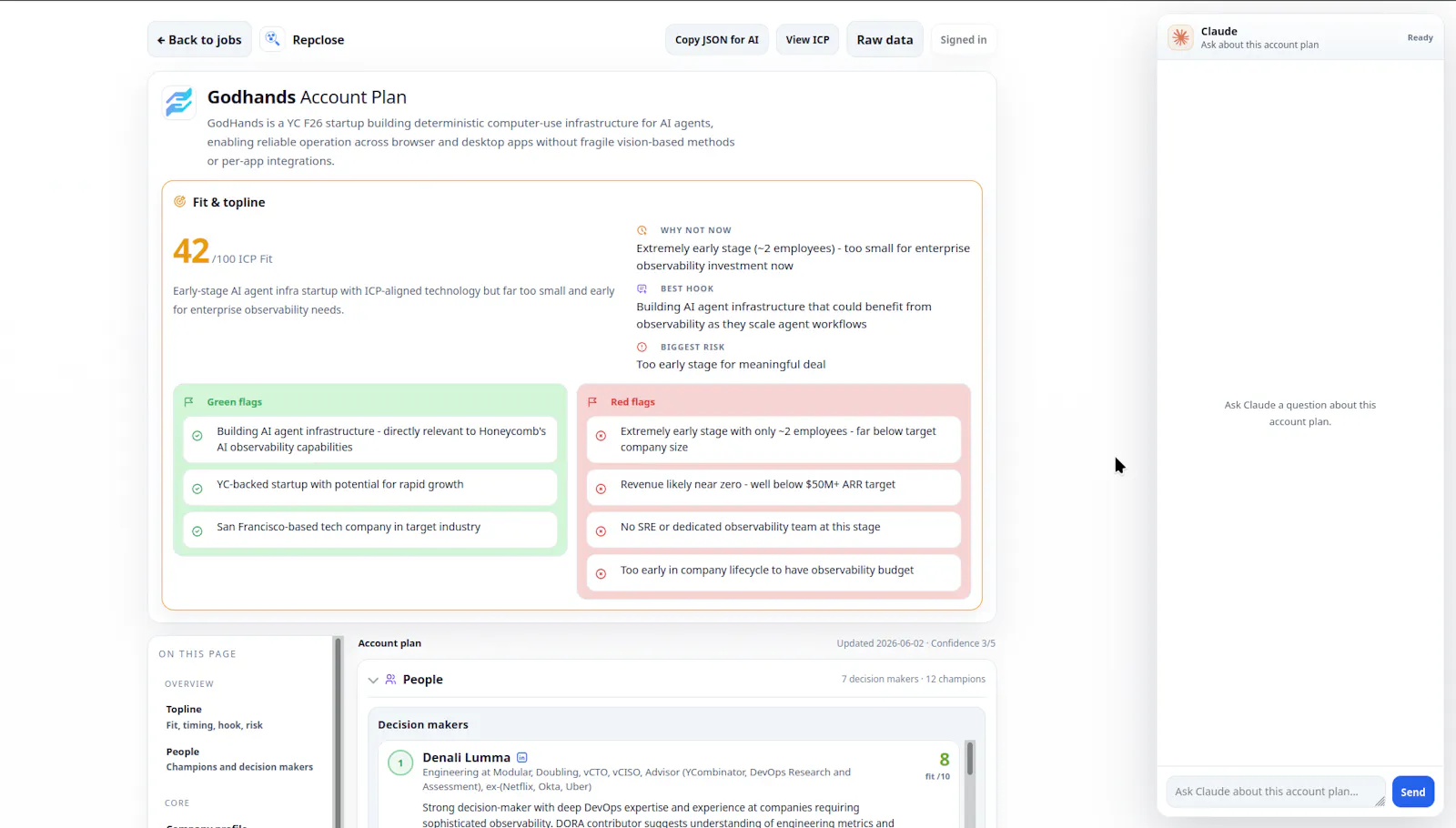This screenshot has width=1456, height=828.
Task: Click the Red flags flag icon
Action: [x=593, y=402]
